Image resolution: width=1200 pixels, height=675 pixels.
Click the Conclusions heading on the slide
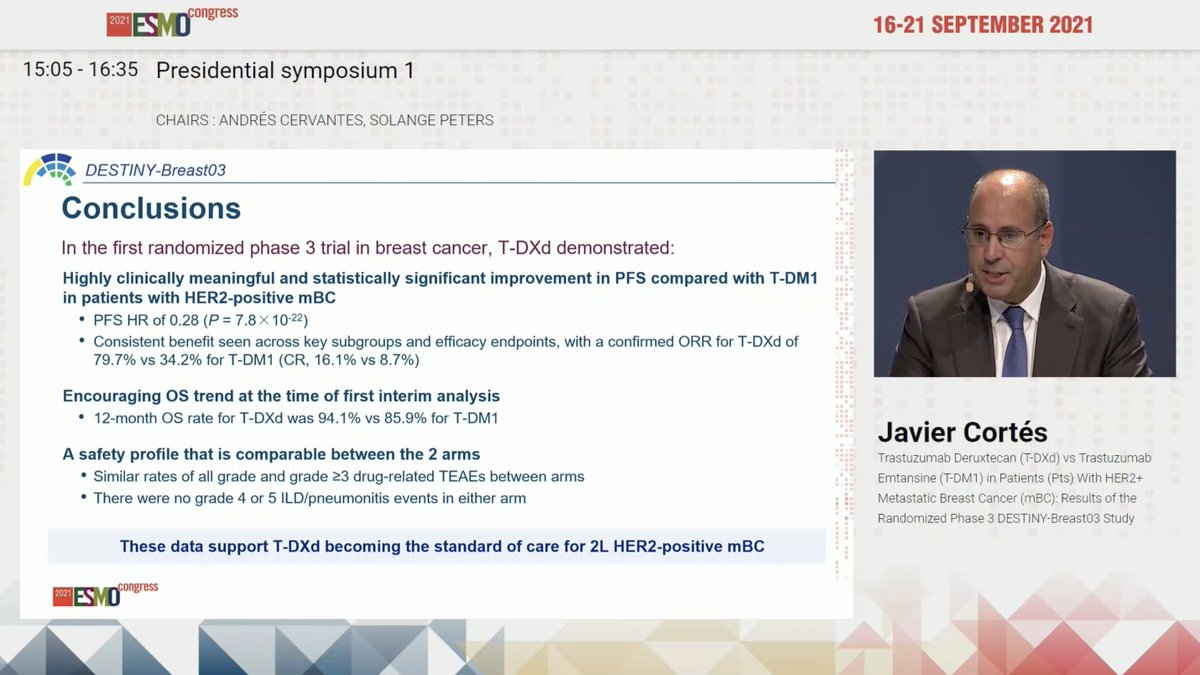(150, 209)
